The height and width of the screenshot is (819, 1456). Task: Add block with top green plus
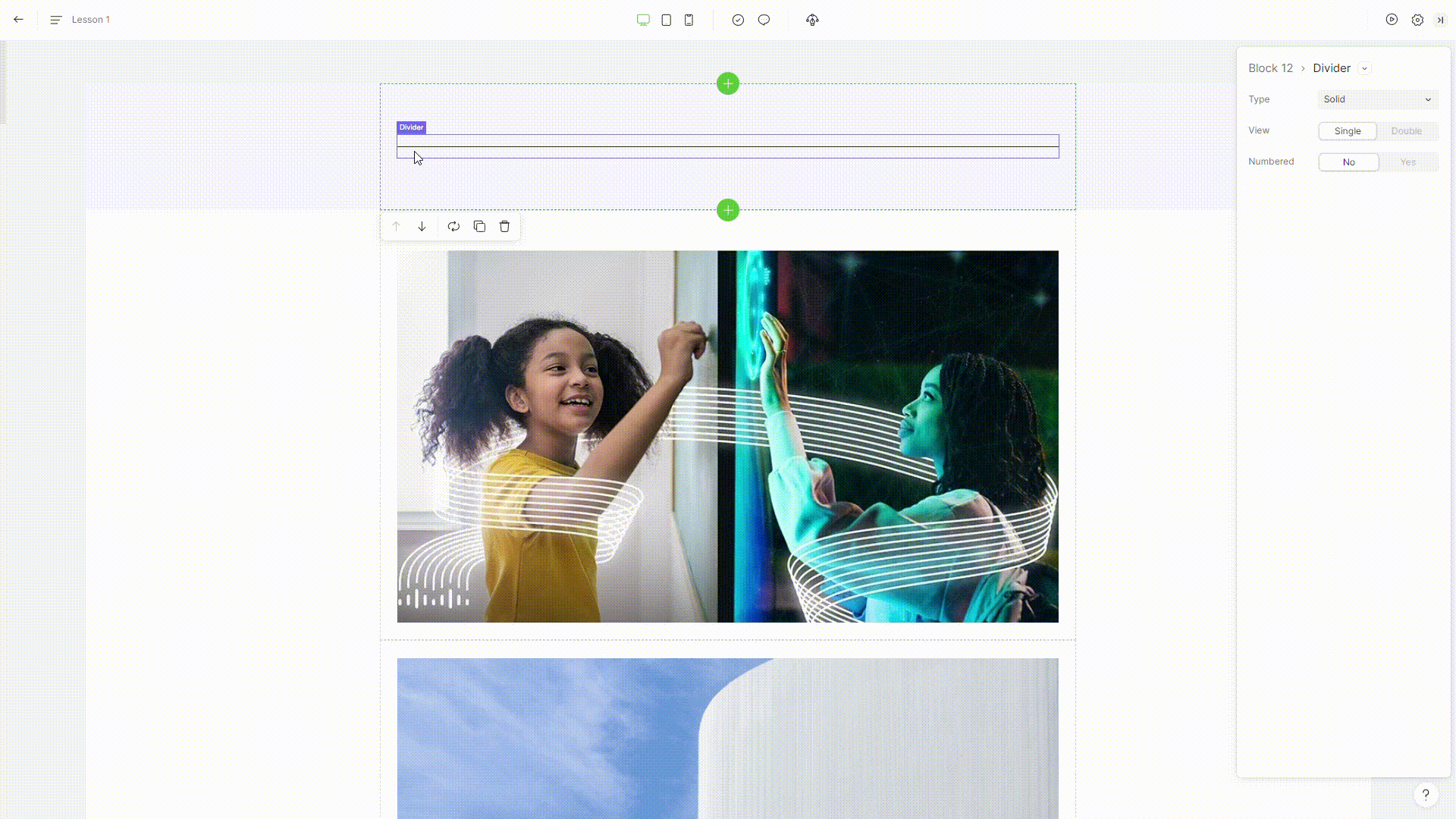[727, 83]
